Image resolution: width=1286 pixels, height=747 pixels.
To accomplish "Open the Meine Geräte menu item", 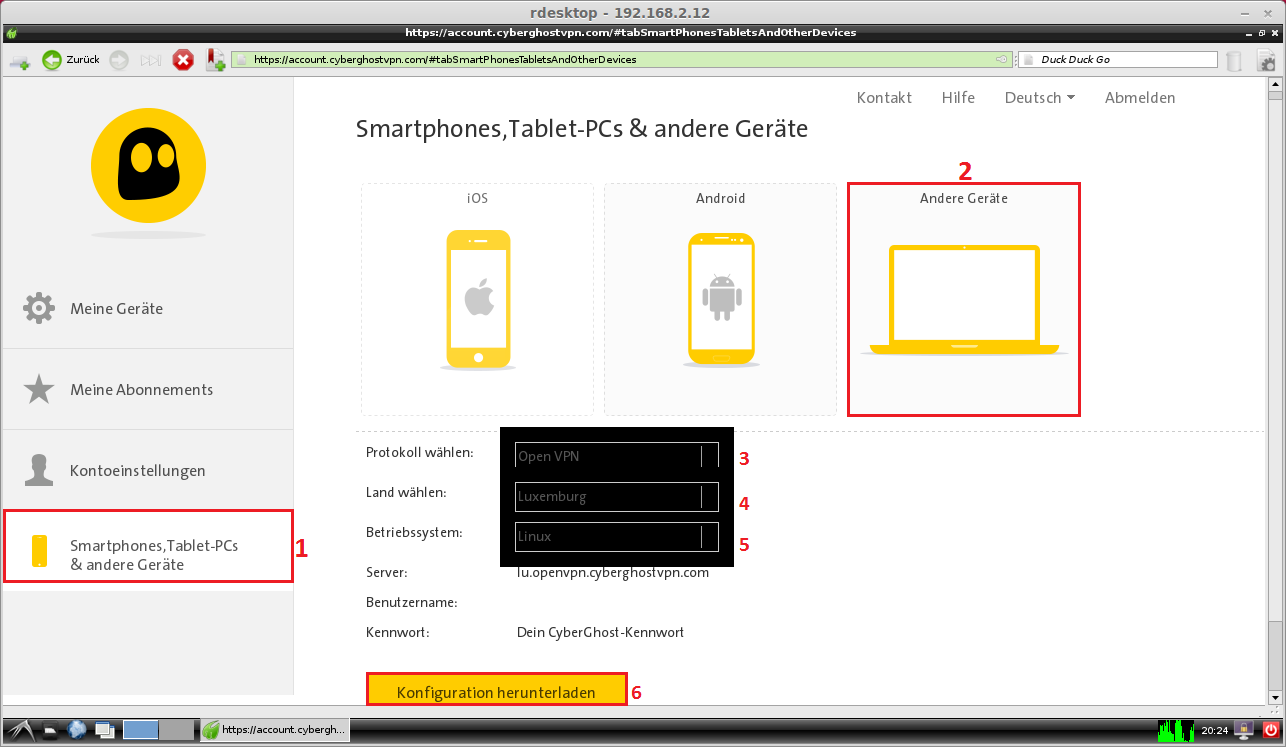I will [x=148, y=308].
